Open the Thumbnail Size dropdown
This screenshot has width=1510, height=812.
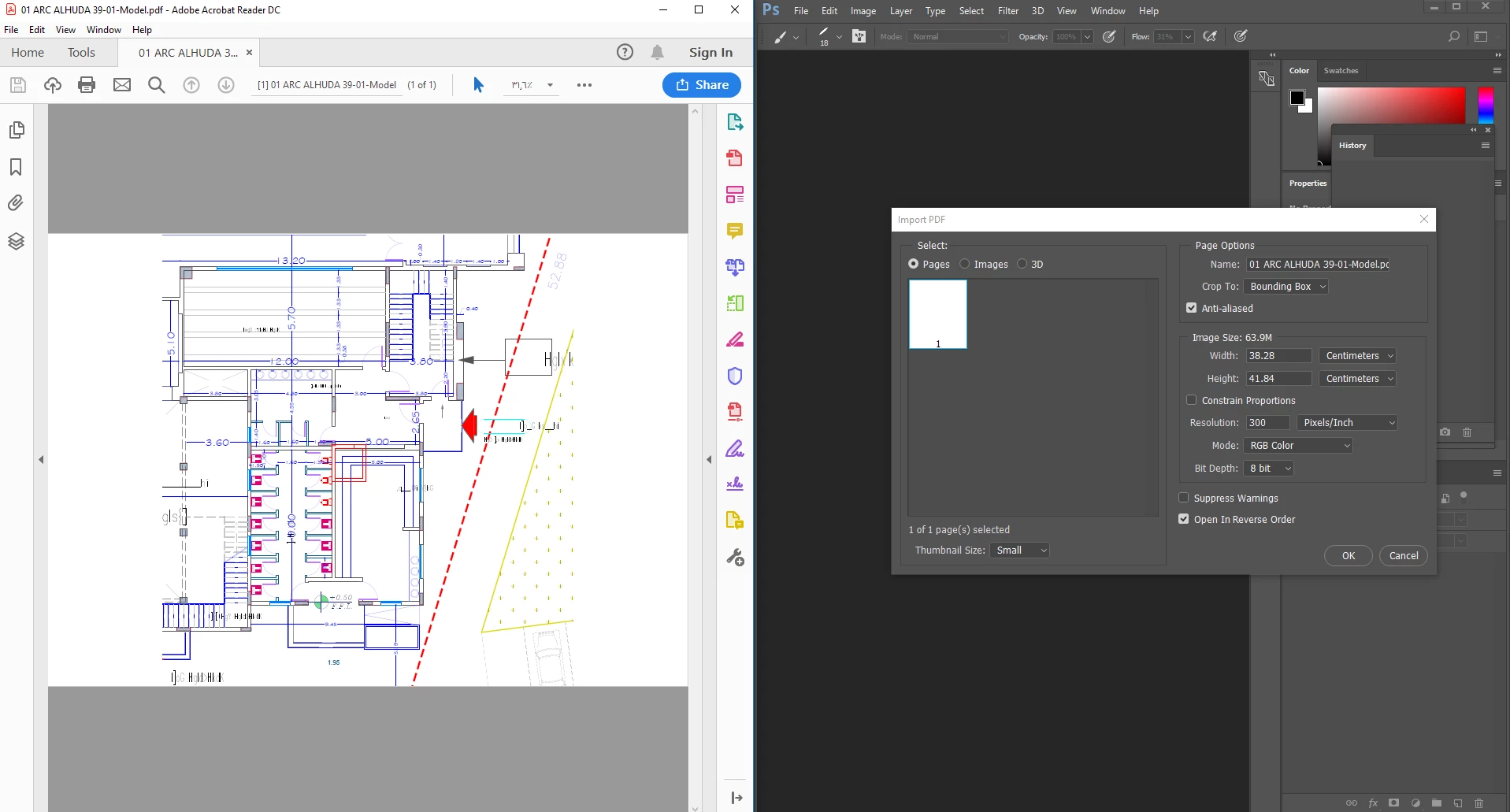click(x=1019, y=551)
